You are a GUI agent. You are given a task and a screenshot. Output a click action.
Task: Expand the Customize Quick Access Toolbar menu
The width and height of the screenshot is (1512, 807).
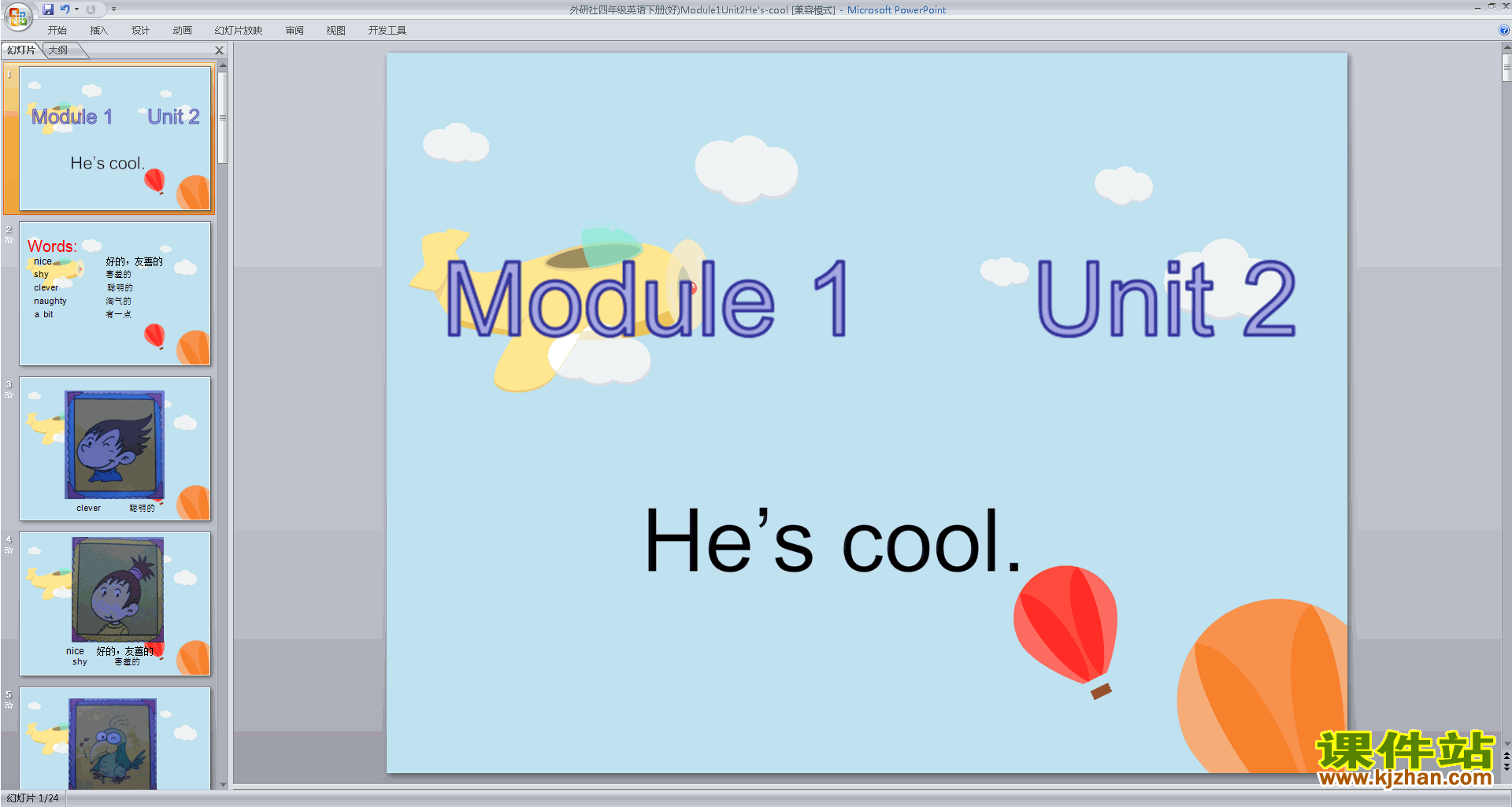113,9
